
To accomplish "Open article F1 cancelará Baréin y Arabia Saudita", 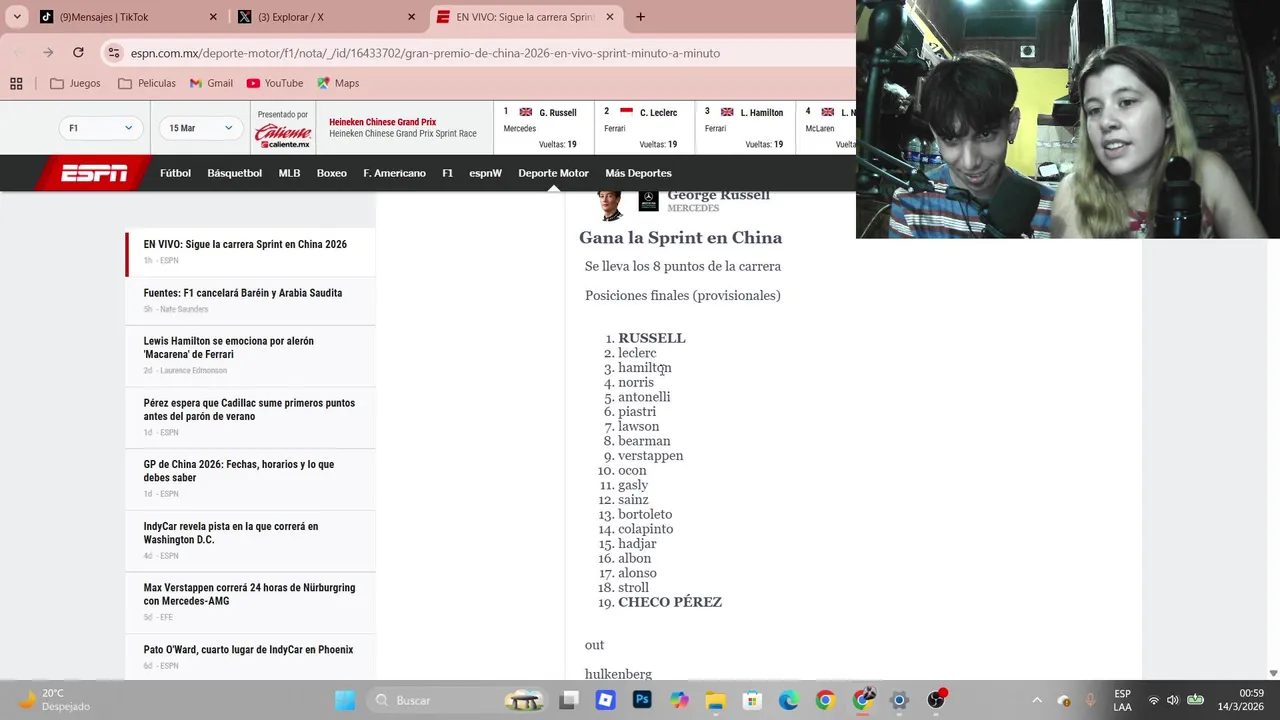I will tap(242, 293).
